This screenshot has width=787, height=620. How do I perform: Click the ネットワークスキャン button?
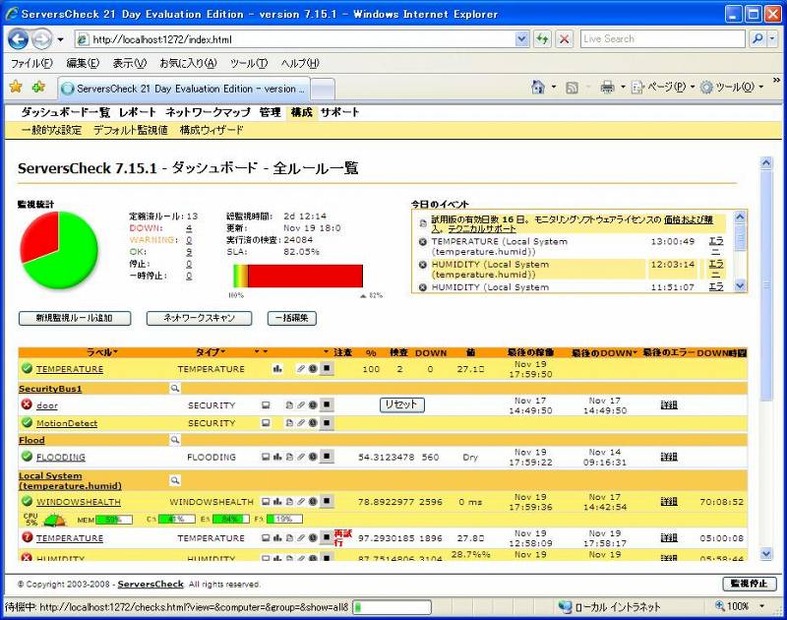[x=199, y=318]
